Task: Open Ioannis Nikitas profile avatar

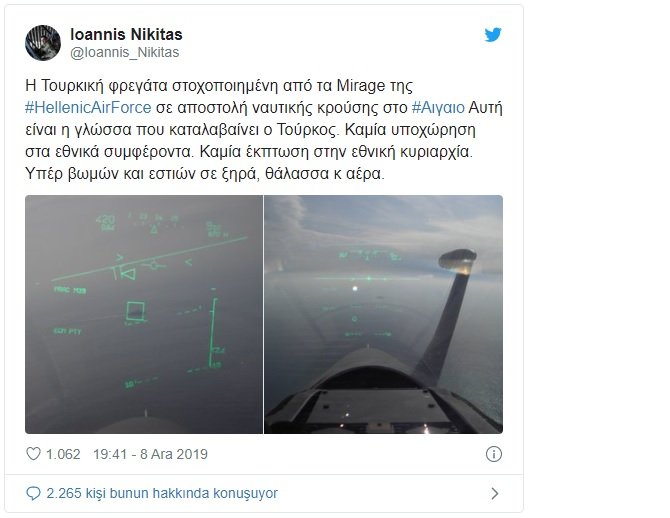Action: coord(43,43)
